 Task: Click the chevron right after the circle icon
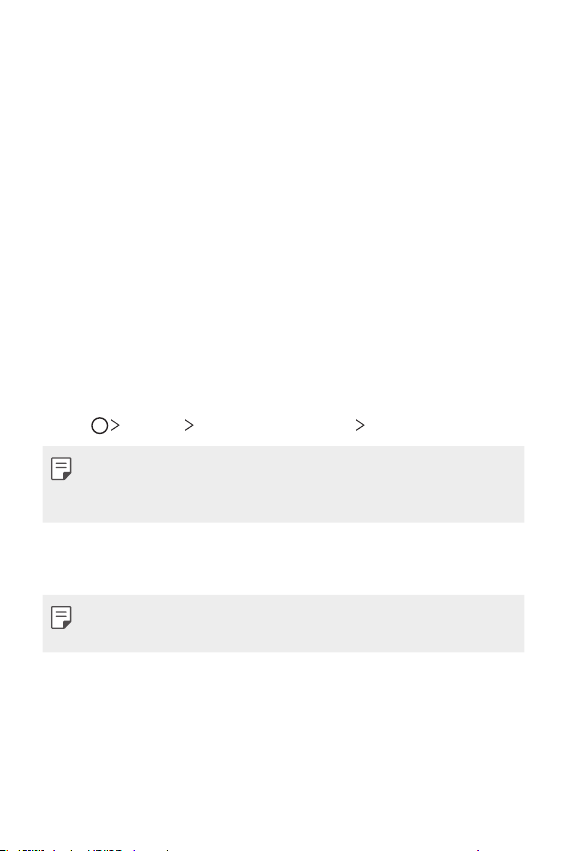[x=115, y=425]
